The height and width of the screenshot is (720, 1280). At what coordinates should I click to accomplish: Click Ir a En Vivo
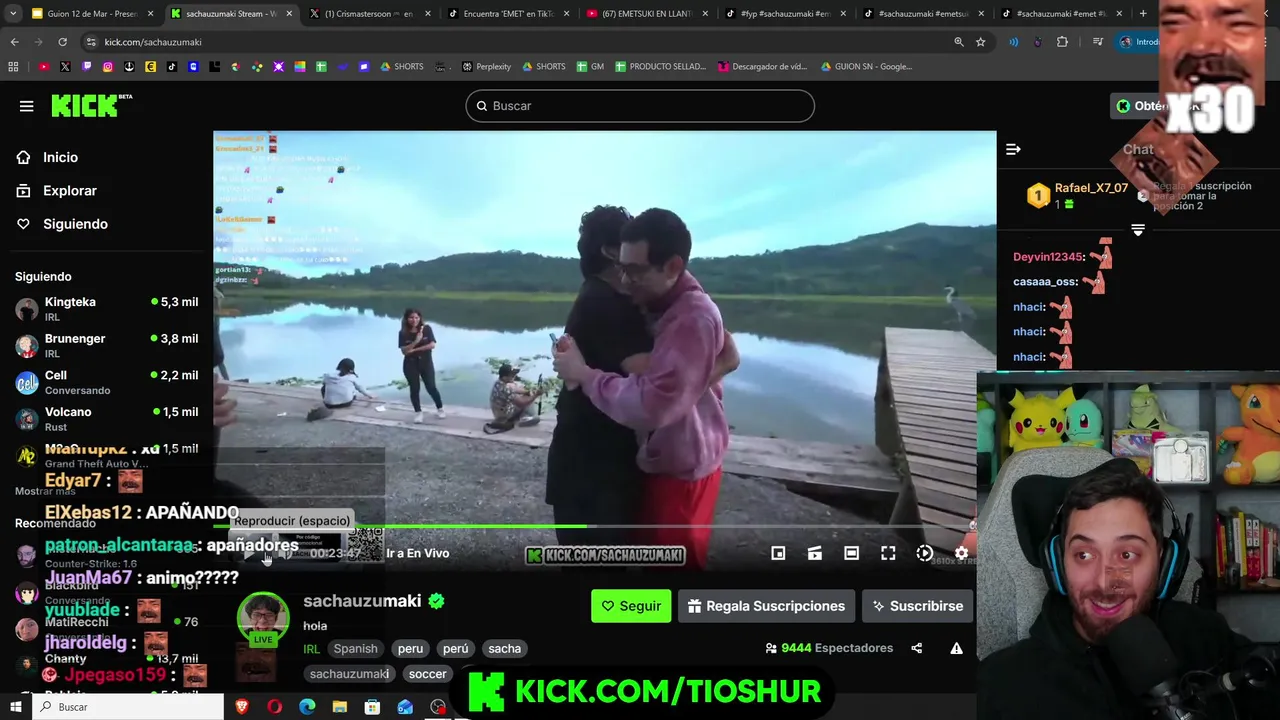417,553
